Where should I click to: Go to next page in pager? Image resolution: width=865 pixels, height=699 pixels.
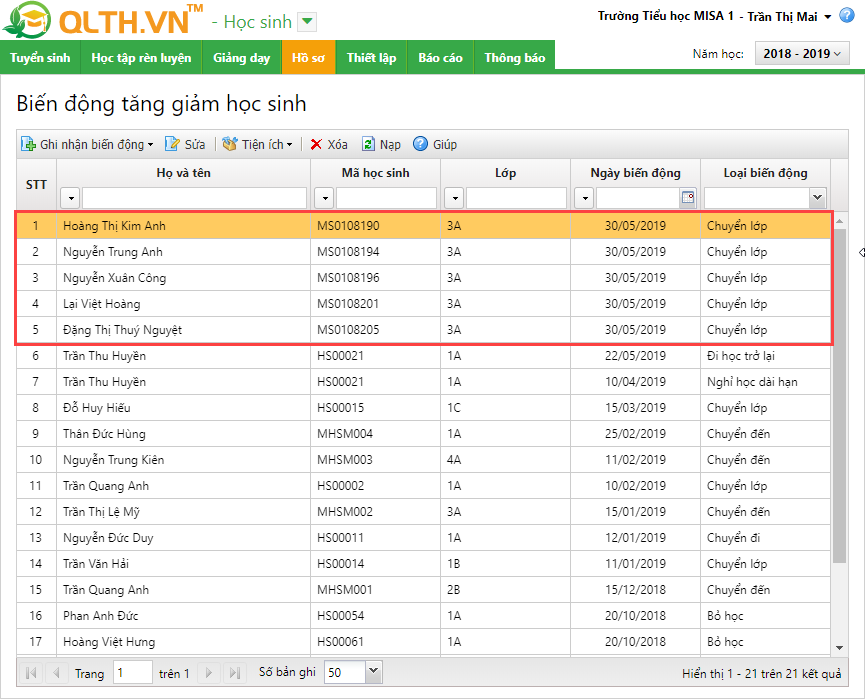tap(209, 673)
